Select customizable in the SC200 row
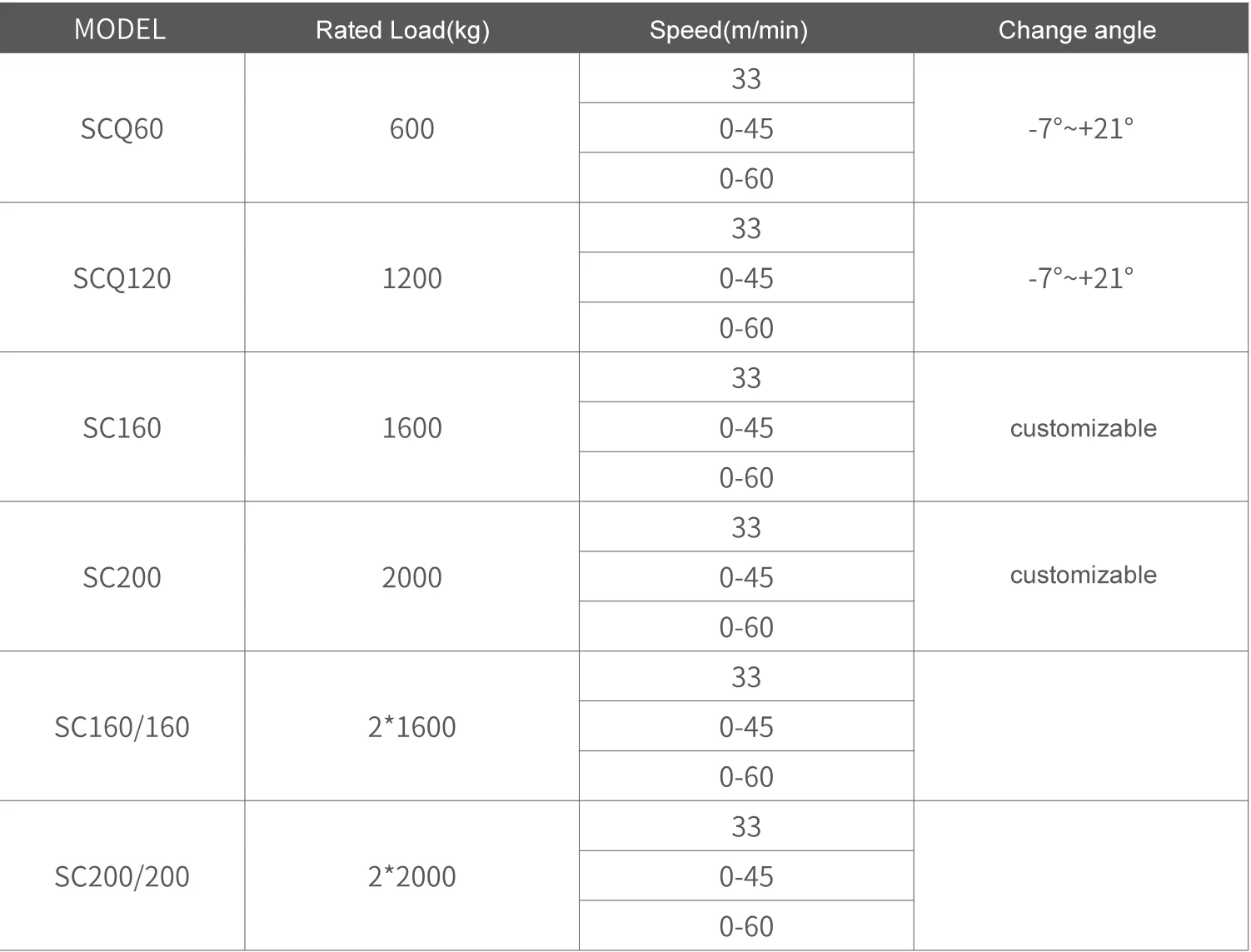 1083,575
